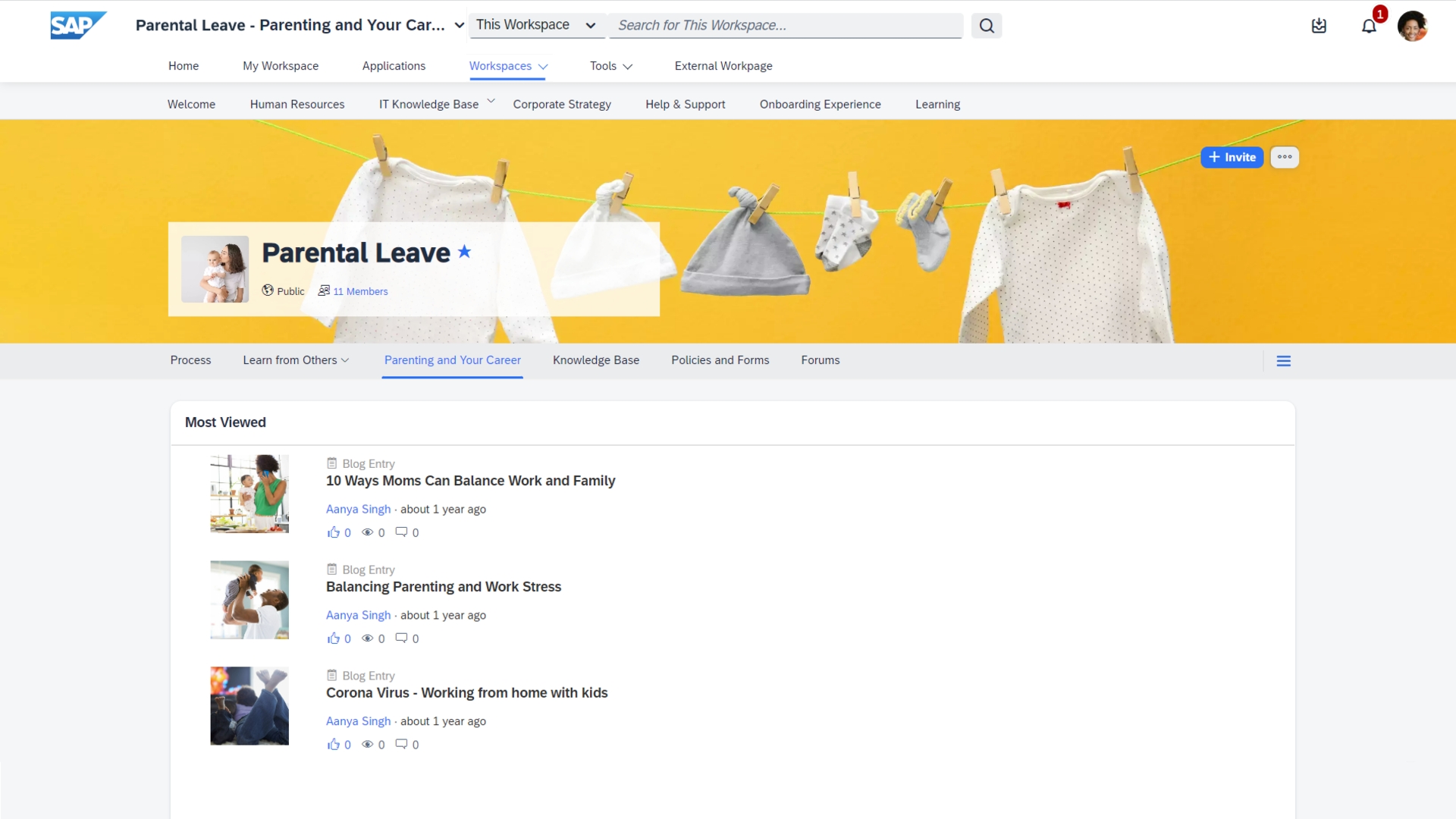Click the Search for This Workspace field
This screenshot has width=1456, height=819.
(x=785, y=25)
